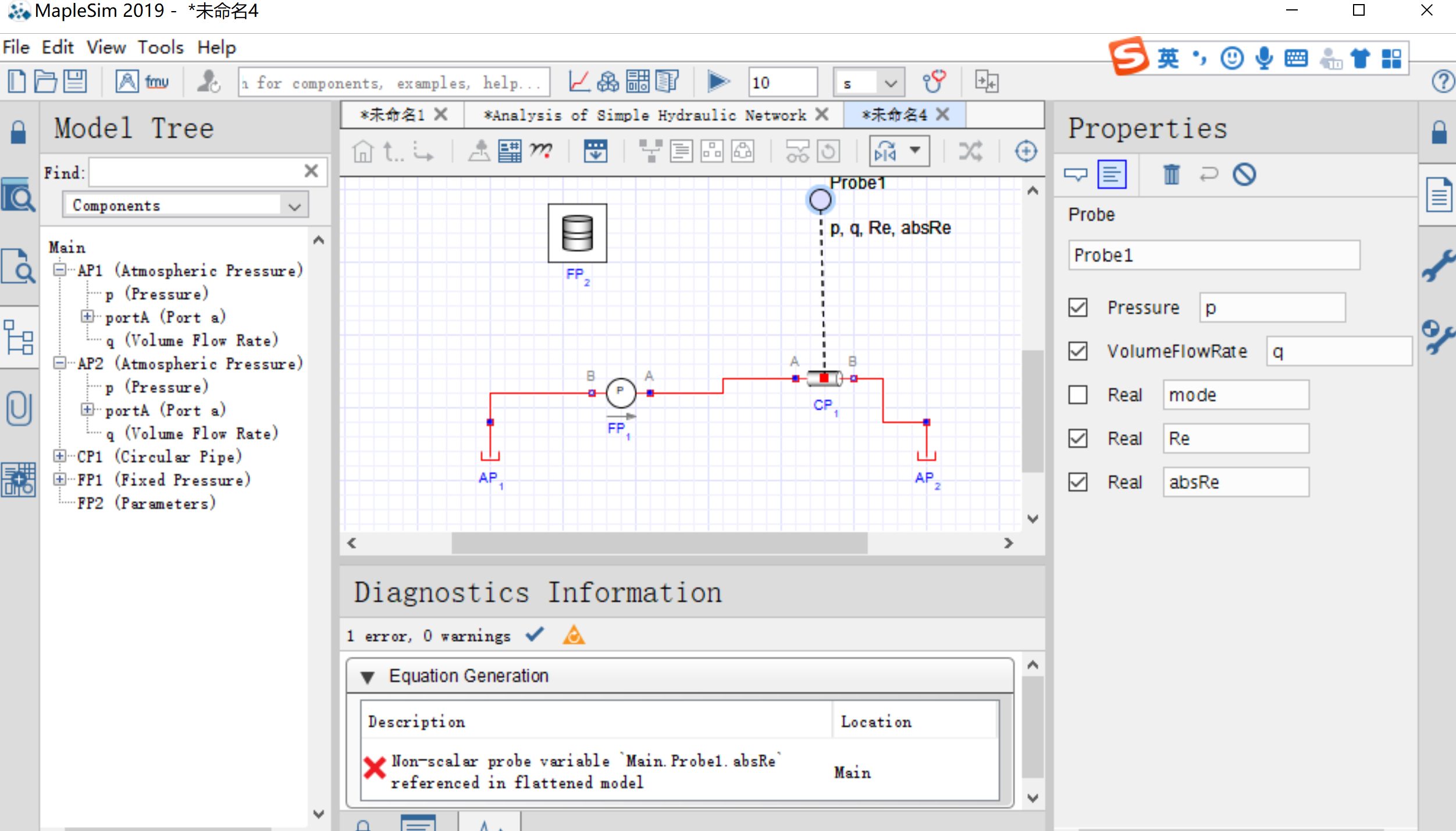Click the stethoscope diagnostics icon
The height and width of the screenshot is (831, 1456).
(x=934, y=81)
